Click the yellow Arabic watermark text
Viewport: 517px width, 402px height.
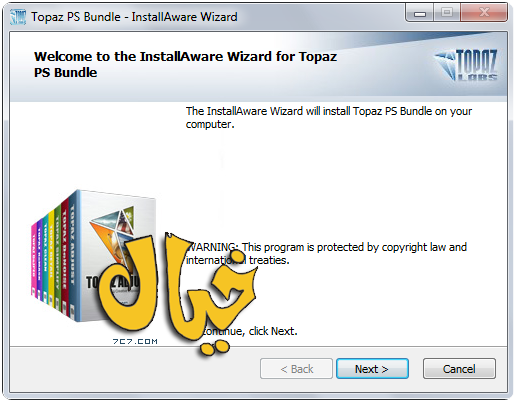[x=177, y=293]
